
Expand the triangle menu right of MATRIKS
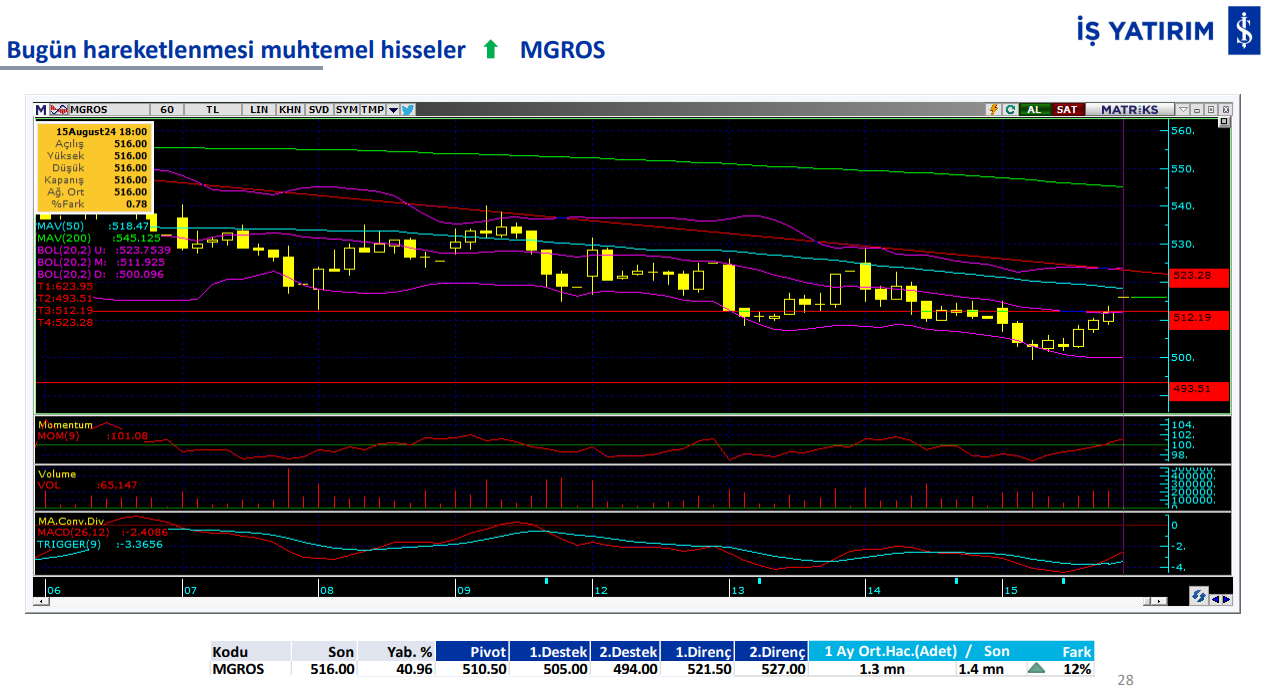pos(1183,109)
